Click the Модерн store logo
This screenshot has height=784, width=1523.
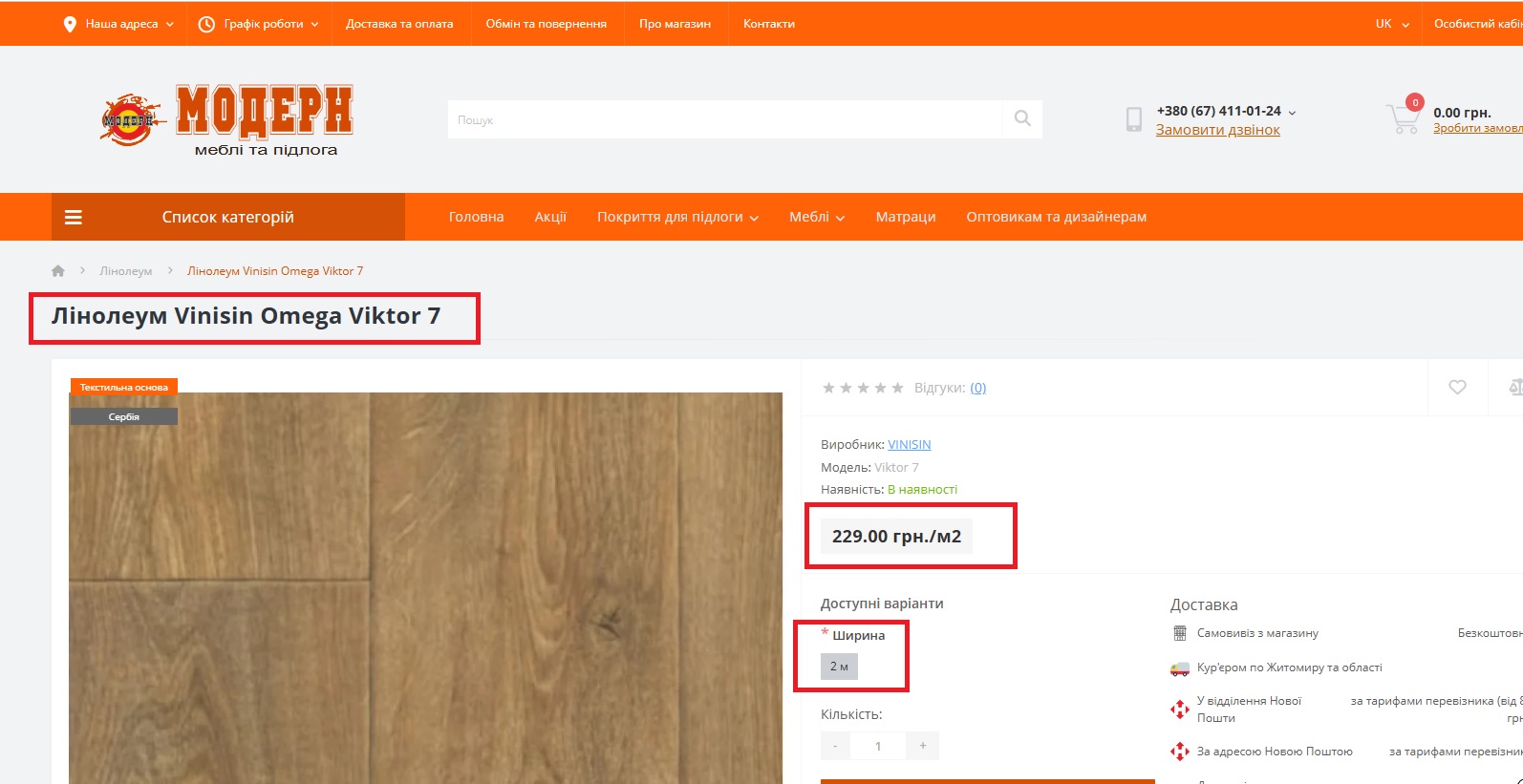pos(227,118)
